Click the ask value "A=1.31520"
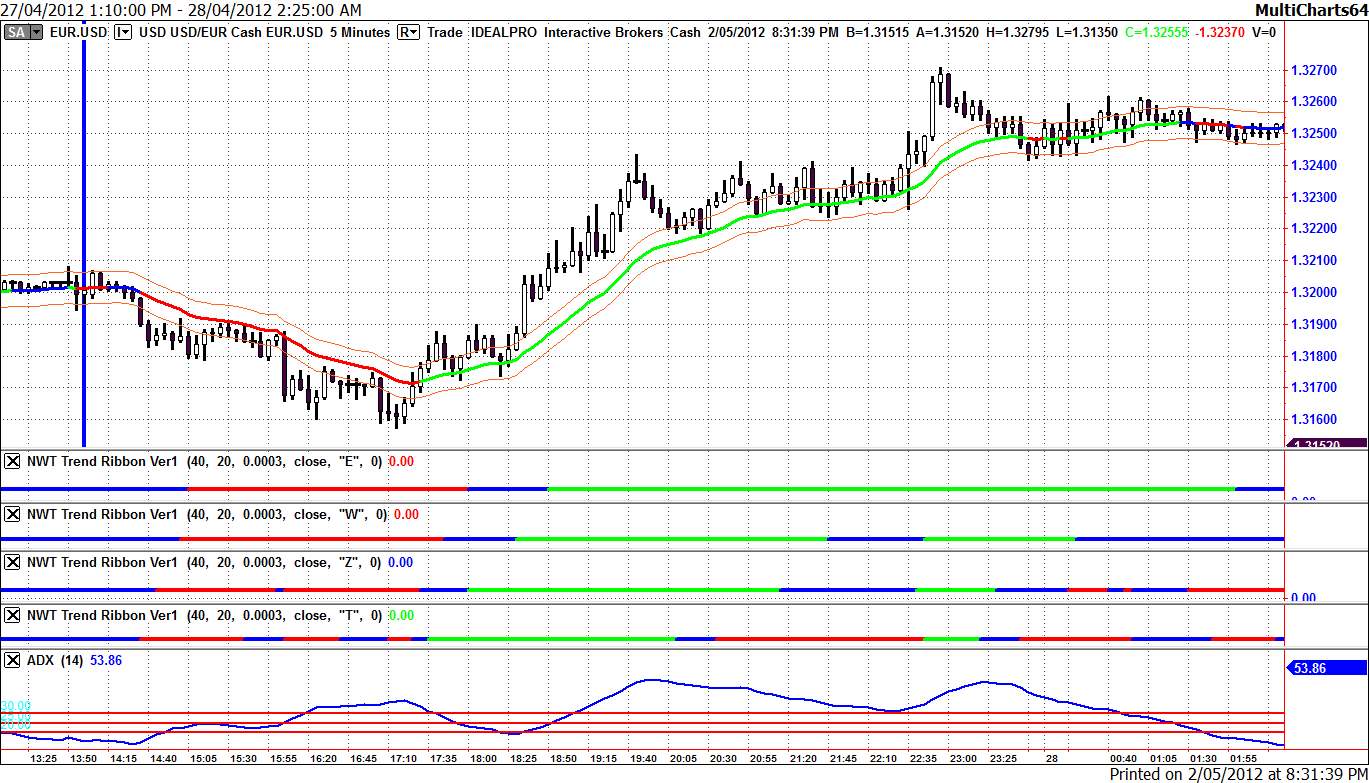1369x783 pixels. pyautogui.click(x=948, y=32)
